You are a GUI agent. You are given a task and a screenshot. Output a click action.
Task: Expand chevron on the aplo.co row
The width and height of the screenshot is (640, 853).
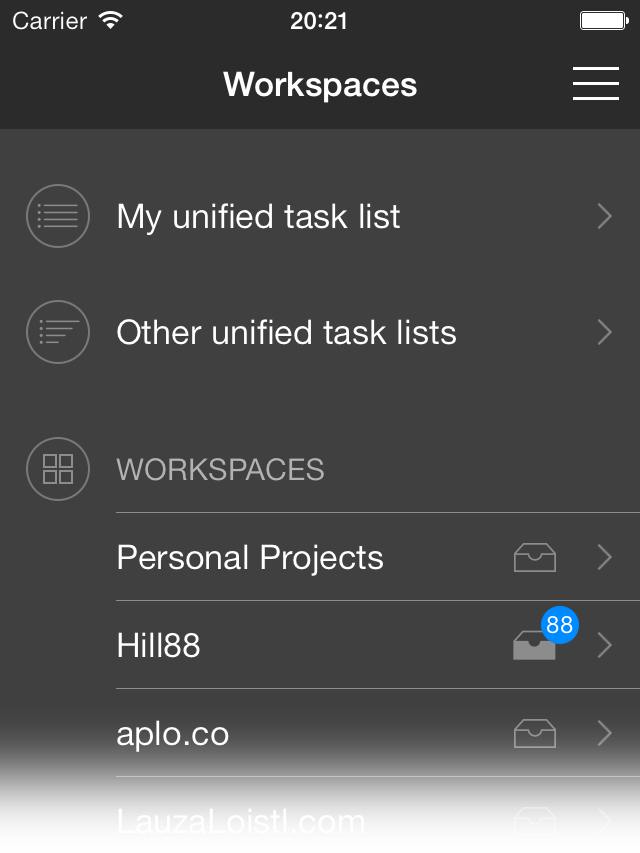click(x=604, y=734)
